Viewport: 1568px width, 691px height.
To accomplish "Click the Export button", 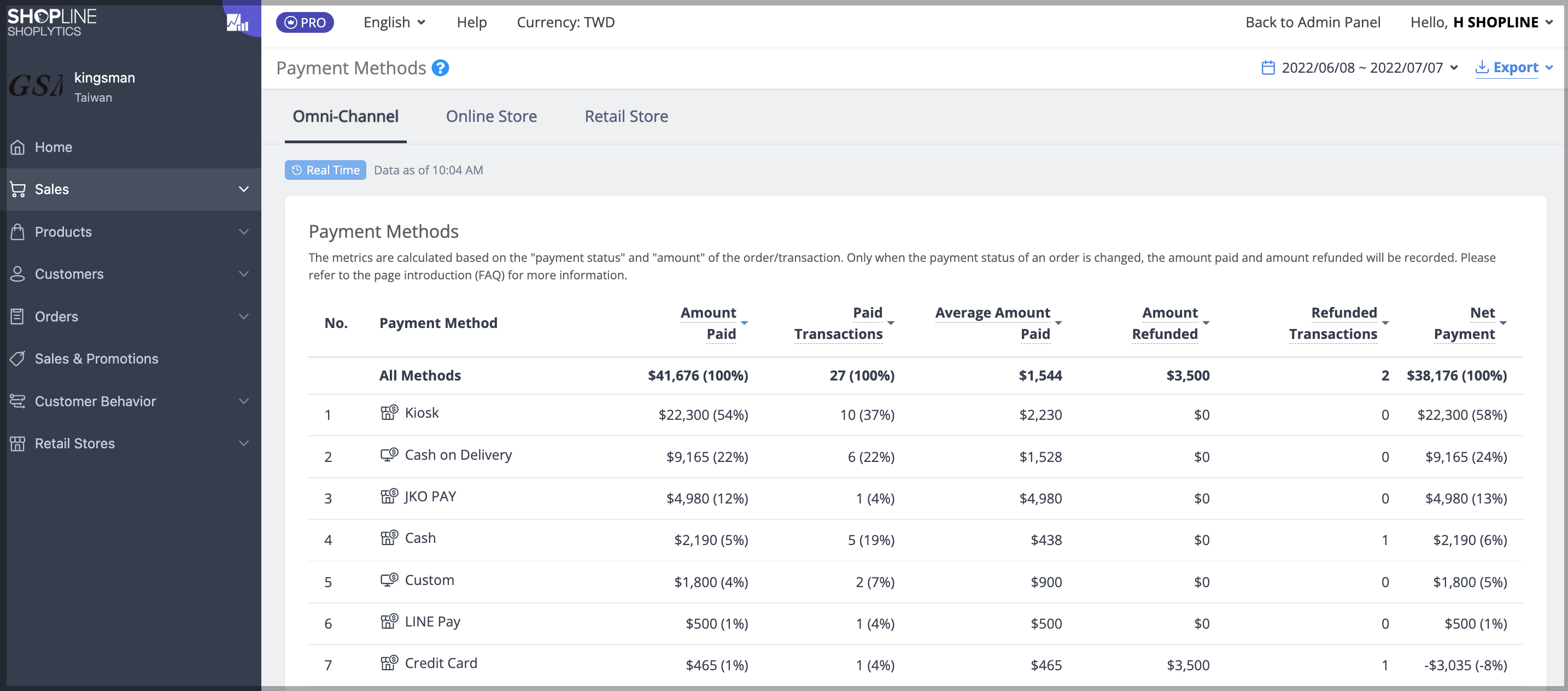I will (1514, 68).
